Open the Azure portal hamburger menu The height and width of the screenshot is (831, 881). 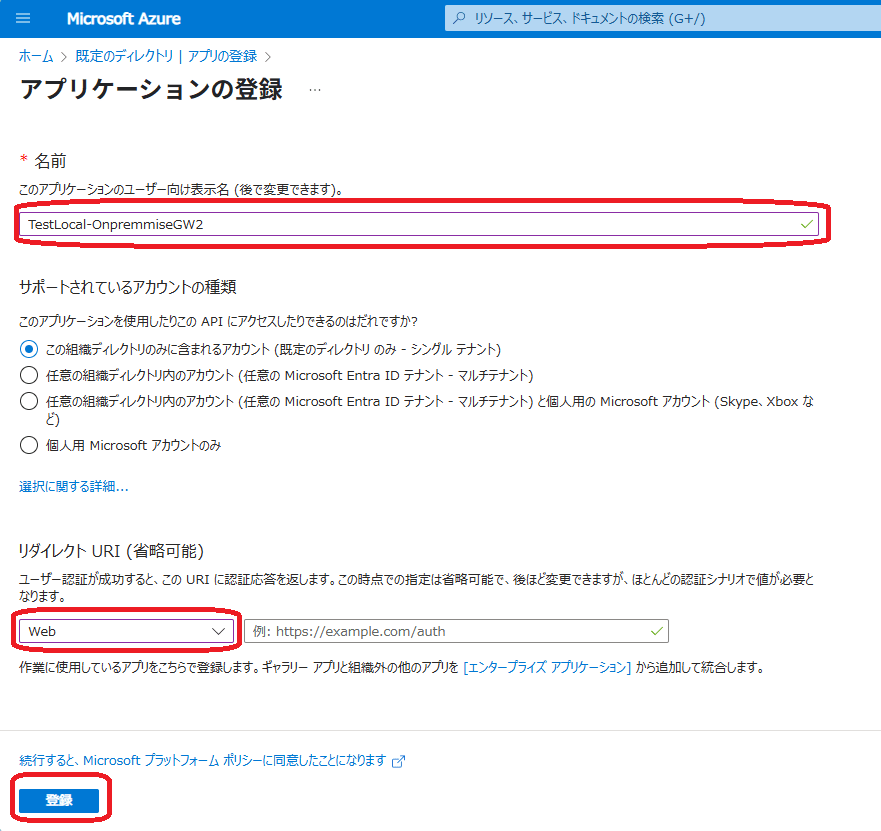[23, 19]
